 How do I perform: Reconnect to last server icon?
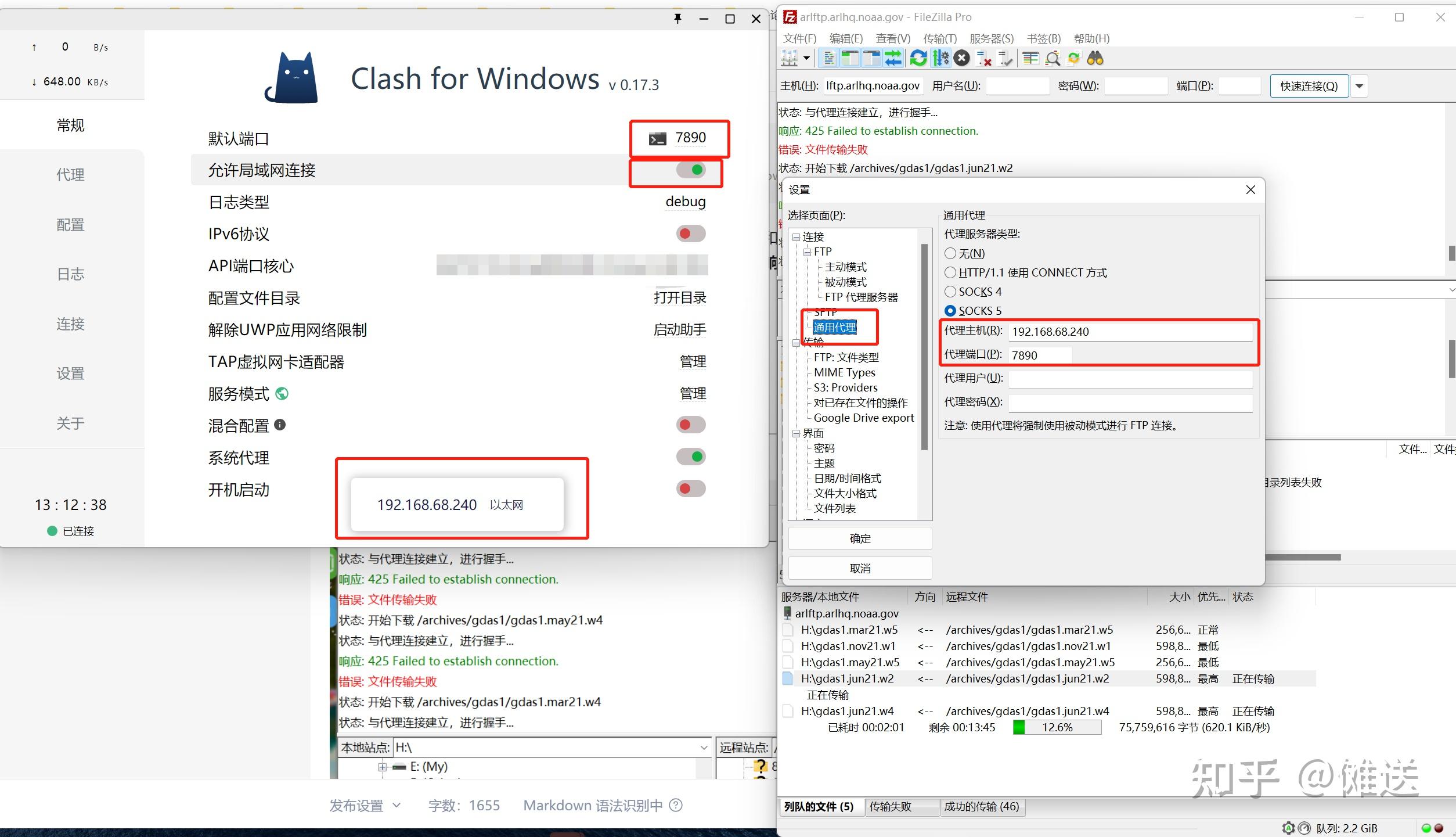tap(1005, 58)
